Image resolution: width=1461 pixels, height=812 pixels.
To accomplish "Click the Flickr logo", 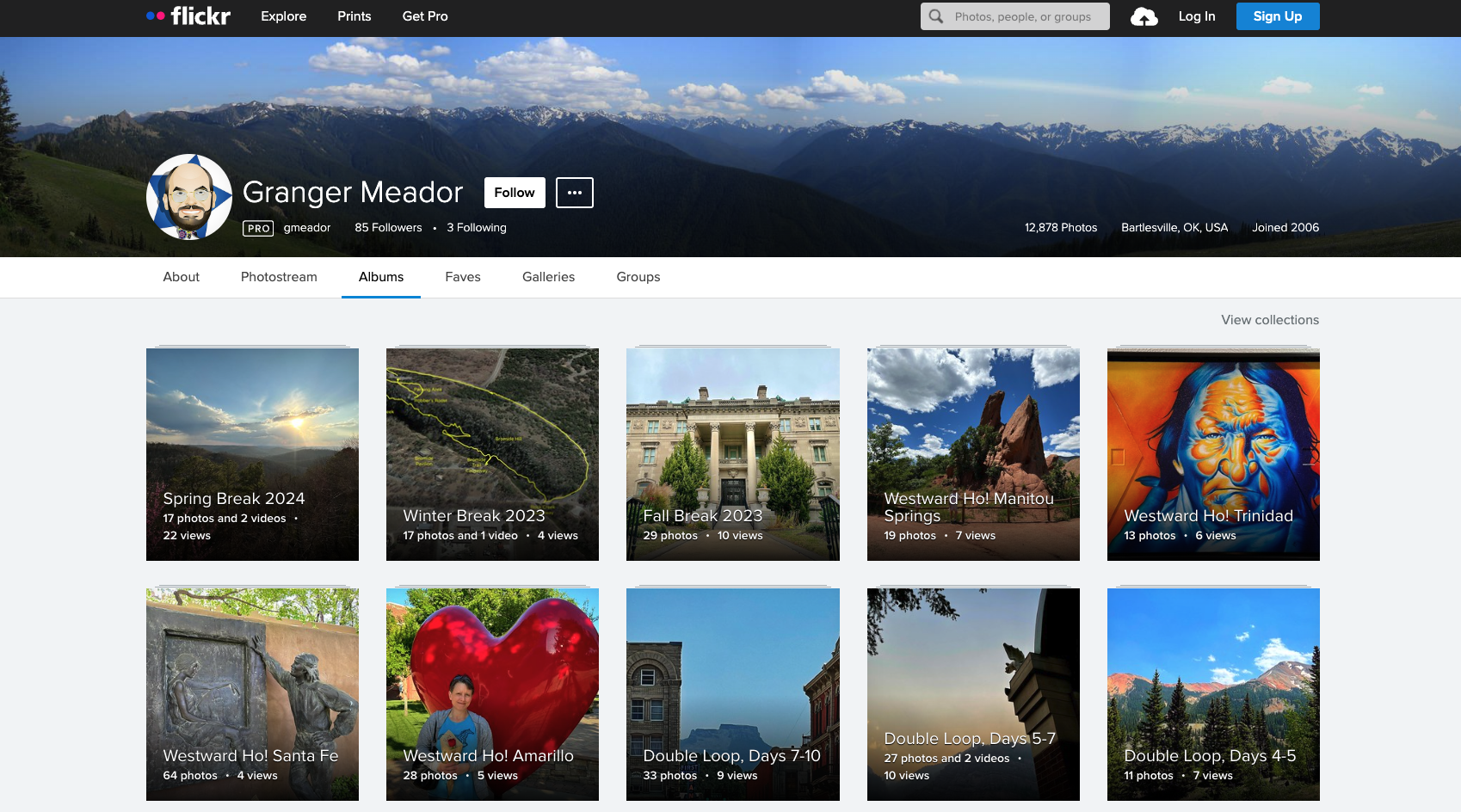I will coord(188,16).
